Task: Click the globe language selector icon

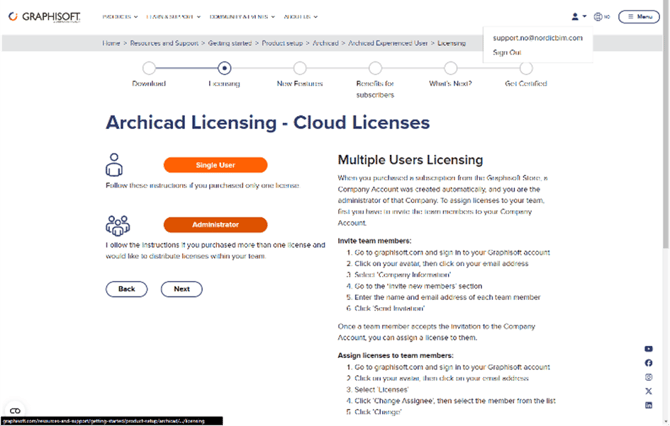Action: coord(600,17)
